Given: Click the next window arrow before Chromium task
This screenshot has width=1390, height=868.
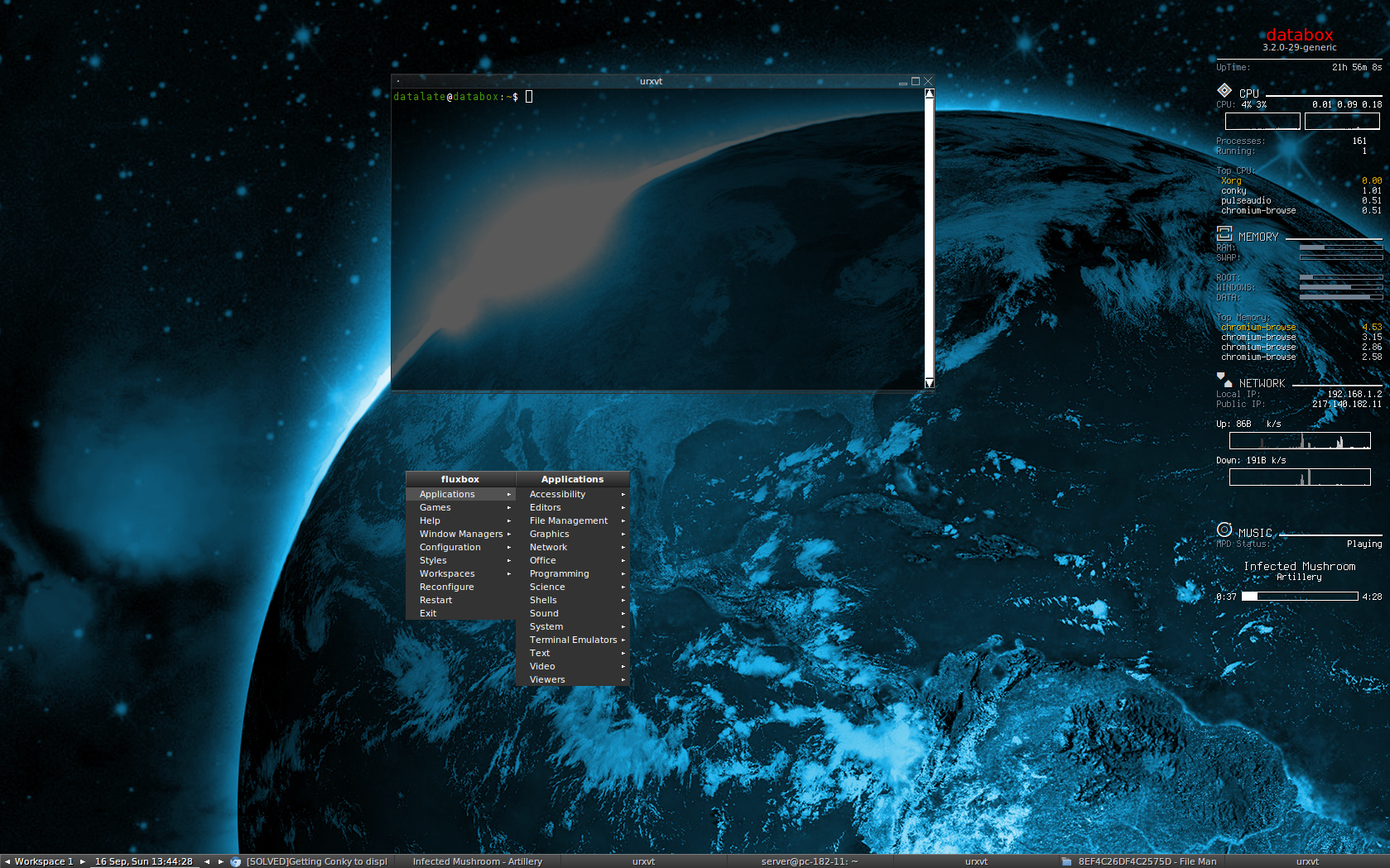Looking at the screenshot, I should 221,861.
